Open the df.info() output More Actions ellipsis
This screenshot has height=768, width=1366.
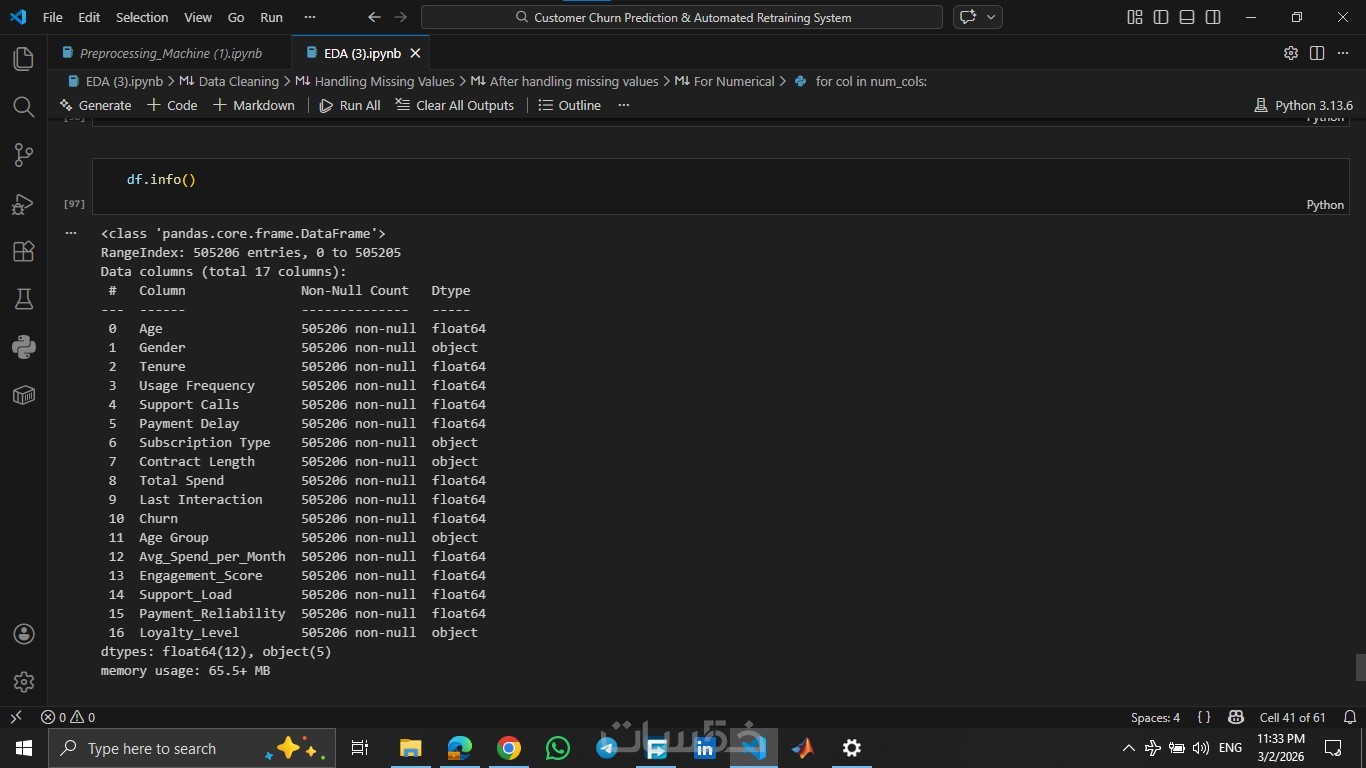pos(71,233)
